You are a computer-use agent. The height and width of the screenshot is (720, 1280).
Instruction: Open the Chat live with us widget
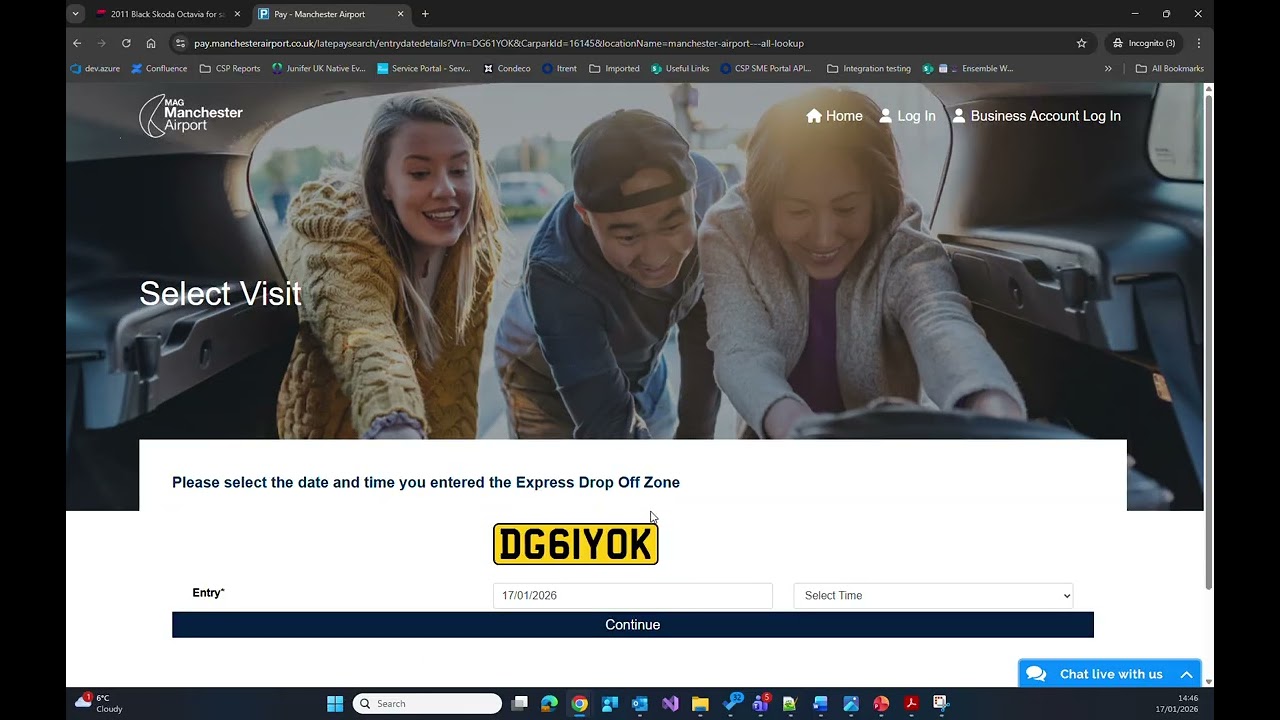[1110, 674]
